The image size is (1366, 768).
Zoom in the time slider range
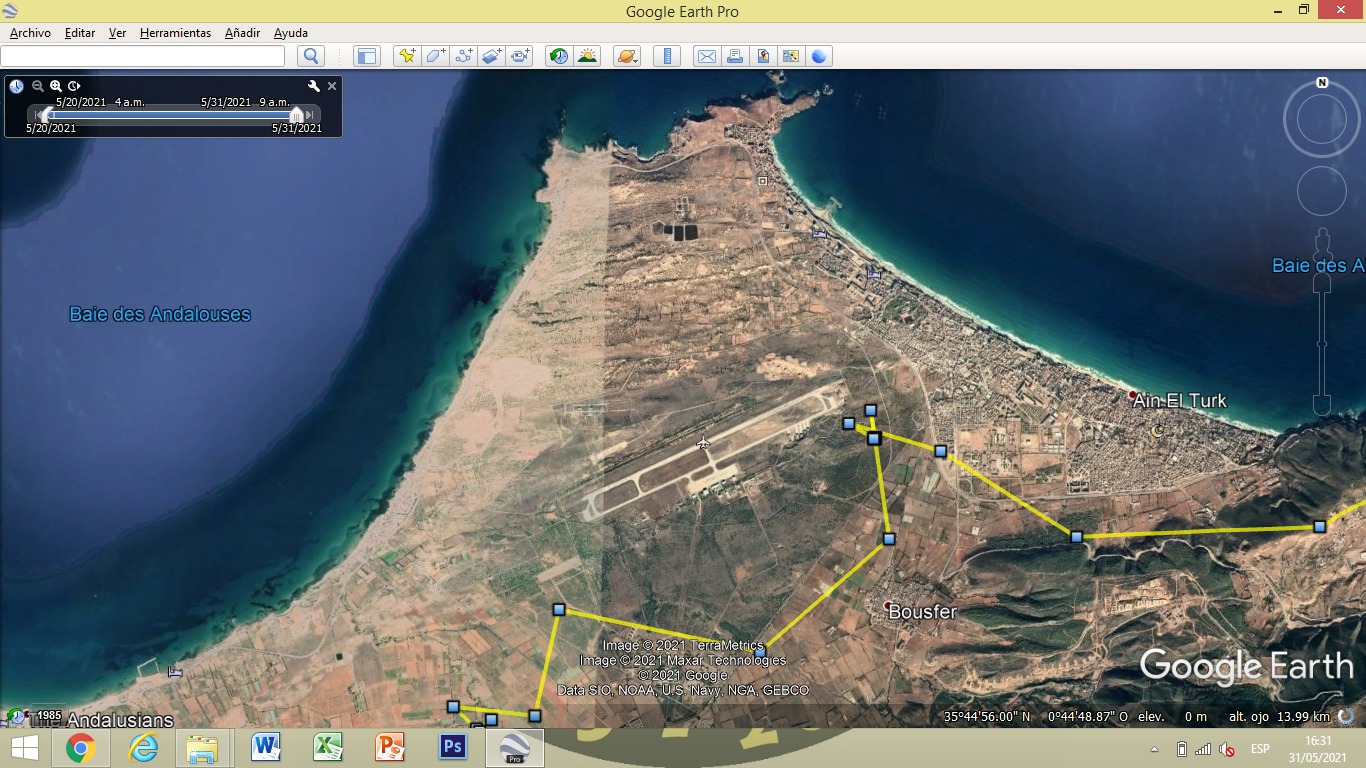pyautogui.click(x=56, y=86)
